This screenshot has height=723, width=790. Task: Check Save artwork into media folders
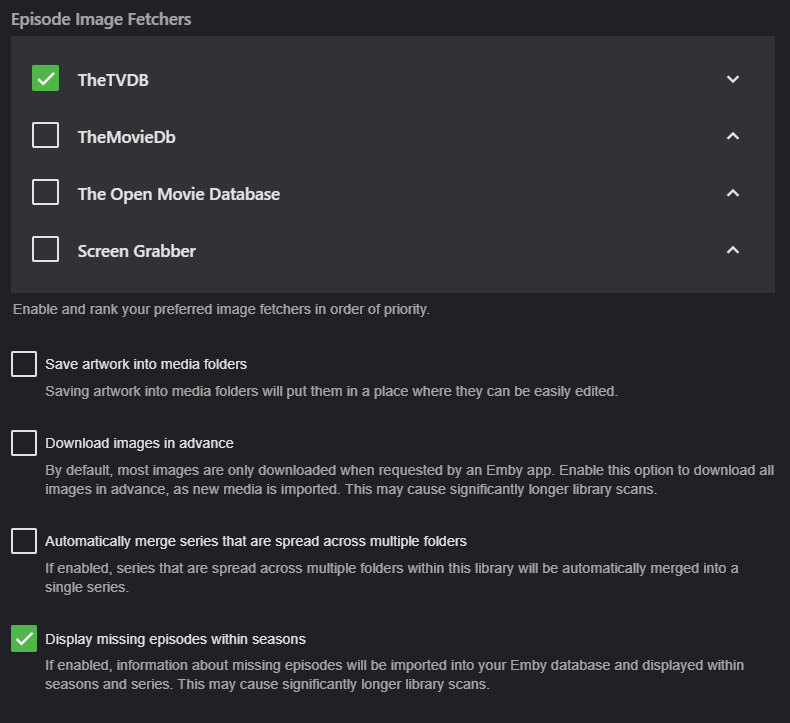24,364
